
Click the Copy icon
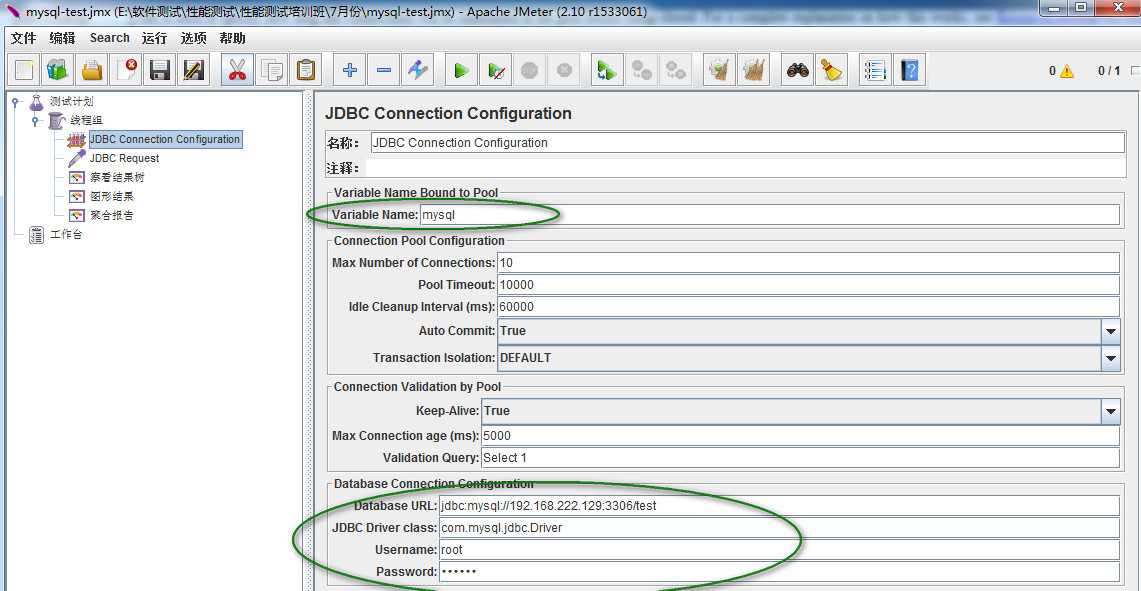coord(272,70)
